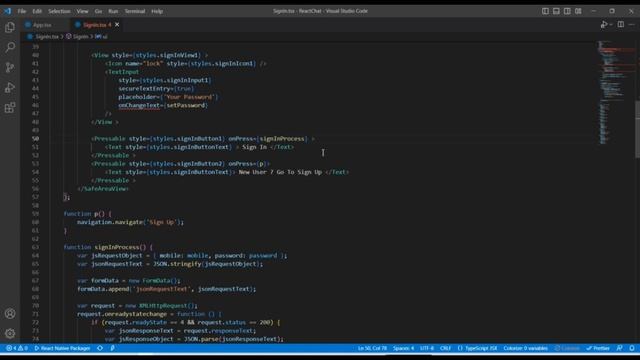Click the pin-shaped icon in left status bar

112,348
